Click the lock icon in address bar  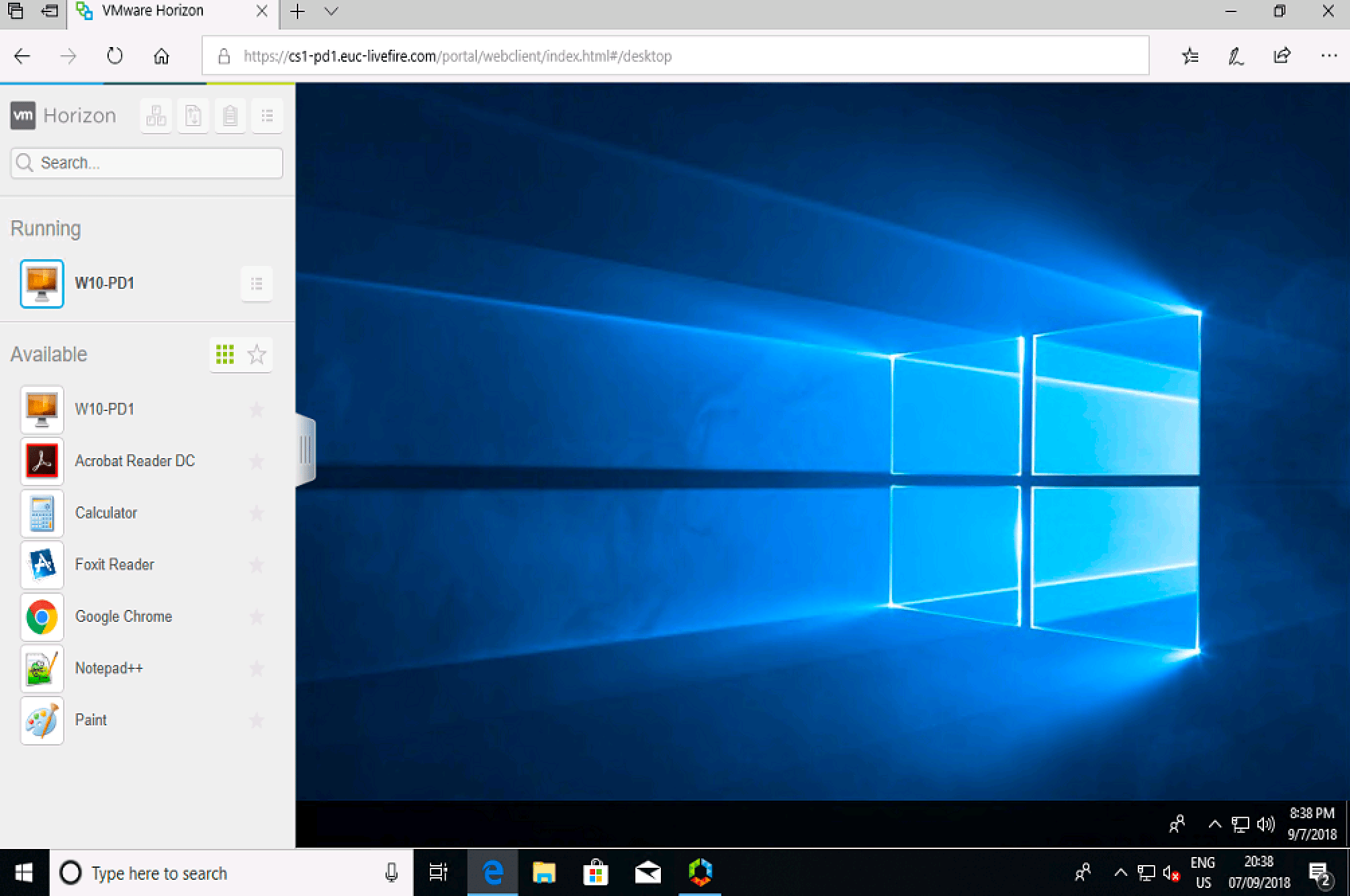(224, 56)
